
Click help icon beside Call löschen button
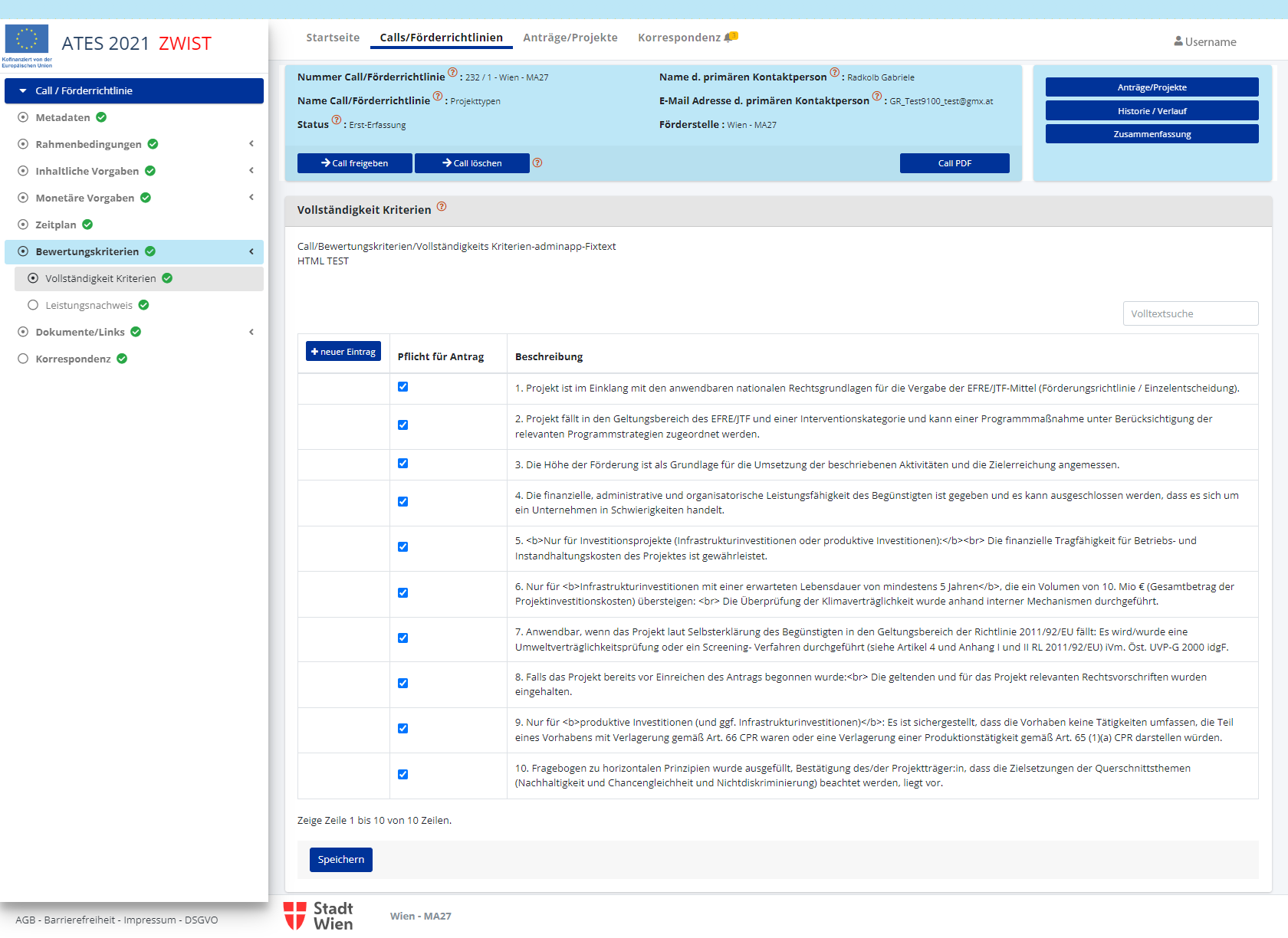[537, 162]
